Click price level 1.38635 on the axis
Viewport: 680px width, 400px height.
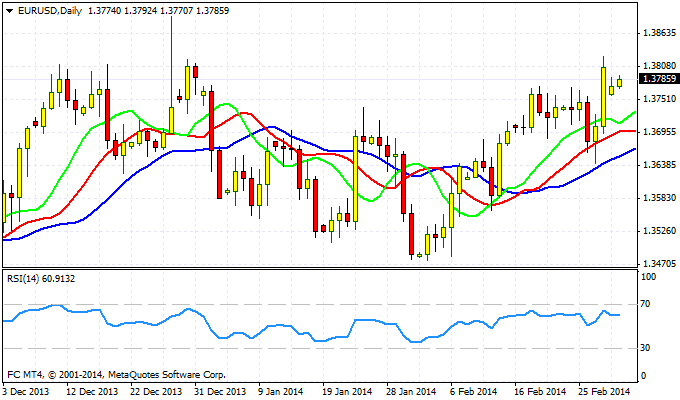tap(660, 33)
